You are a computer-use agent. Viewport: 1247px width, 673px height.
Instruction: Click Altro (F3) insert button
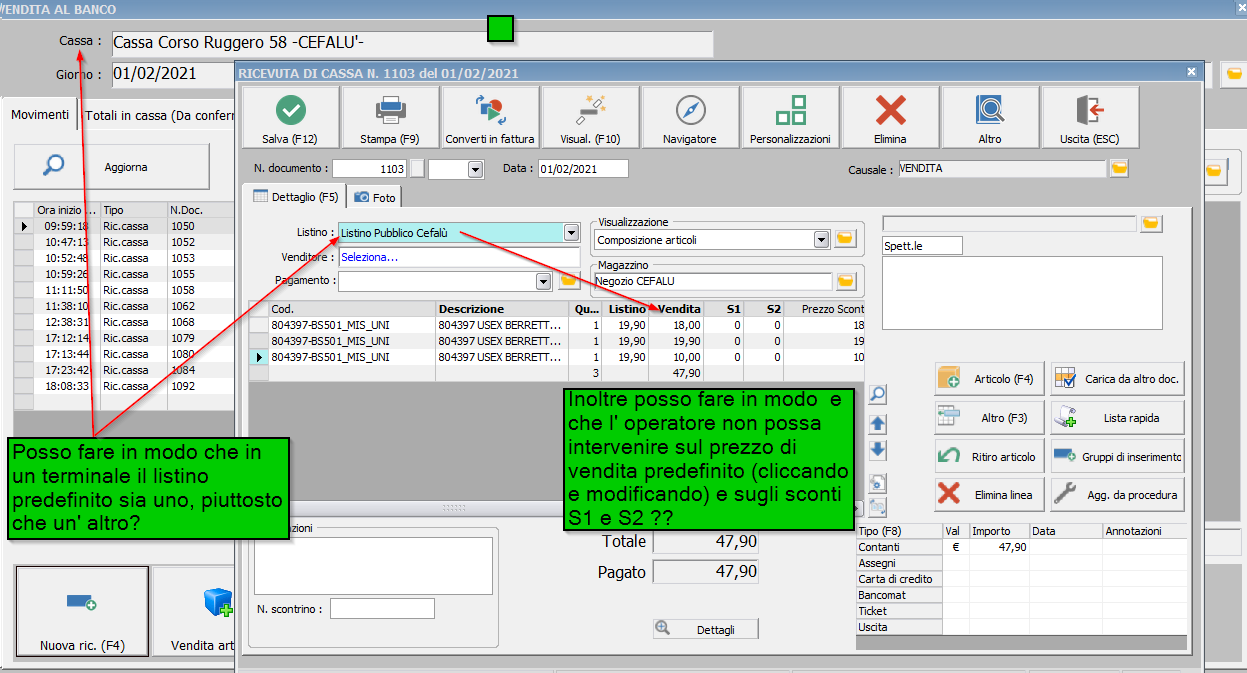(990, 417)
